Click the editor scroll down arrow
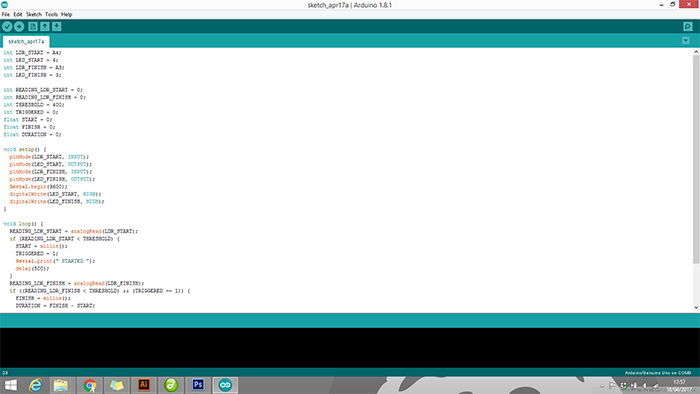 click(x=696, y=307)
